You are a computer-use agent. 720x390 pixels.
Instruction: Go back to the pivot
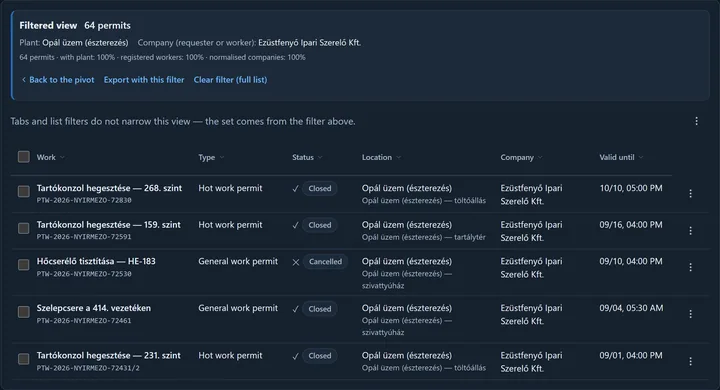click(58, 79)
